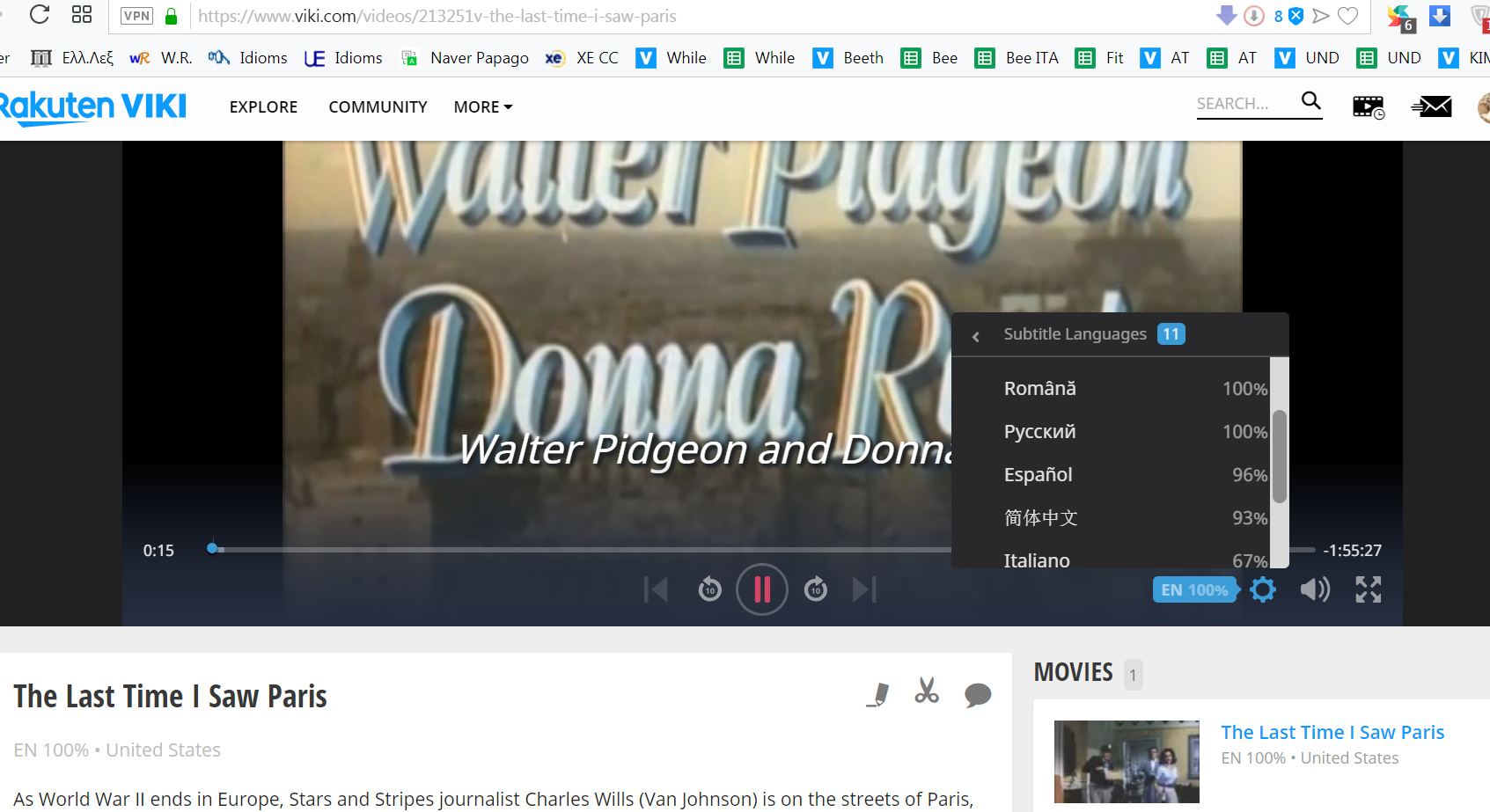Reload the page with the refresh icon

pyautogui.click(x=39, y=15)
